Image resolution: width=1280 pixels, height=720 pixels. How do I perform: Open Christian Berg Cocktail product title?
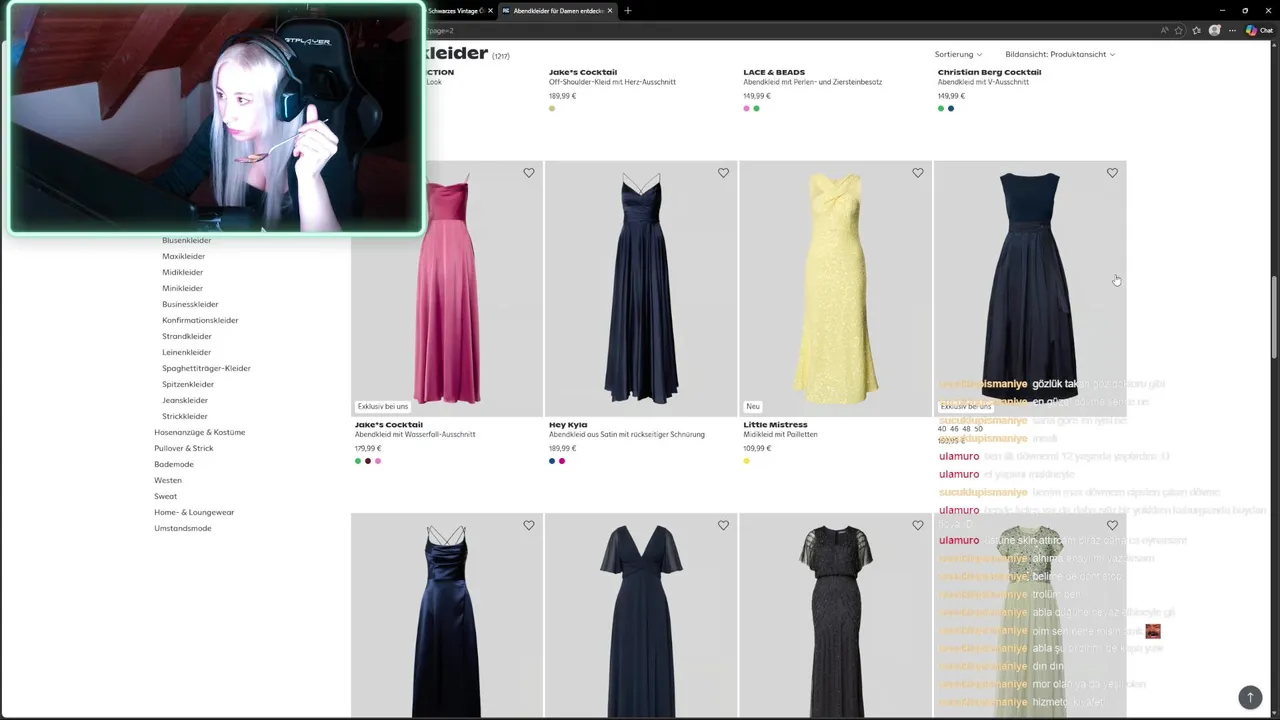click(x=989, y=72)
